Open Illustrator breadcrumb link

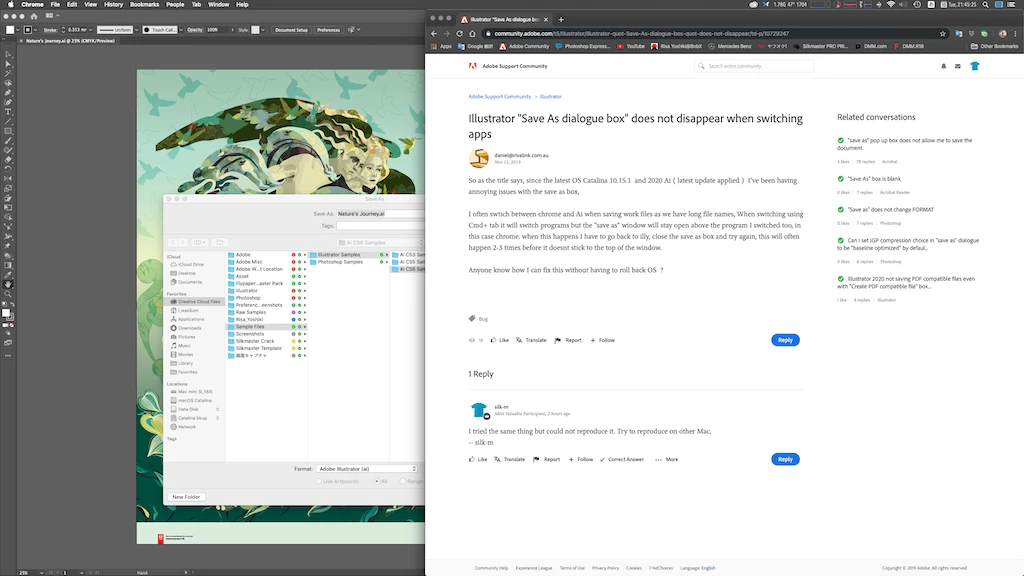tap(551, 97)
